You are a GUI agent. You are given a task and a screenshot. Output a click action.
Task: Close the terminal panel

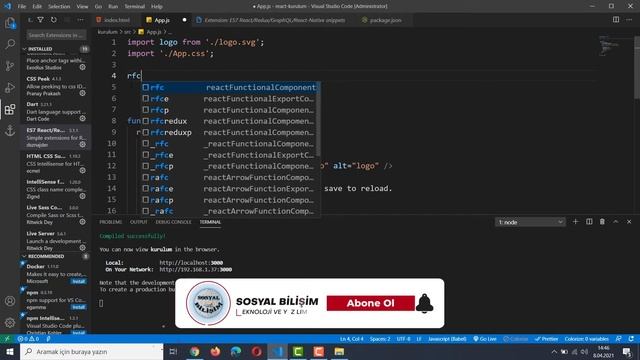[629, 222]
